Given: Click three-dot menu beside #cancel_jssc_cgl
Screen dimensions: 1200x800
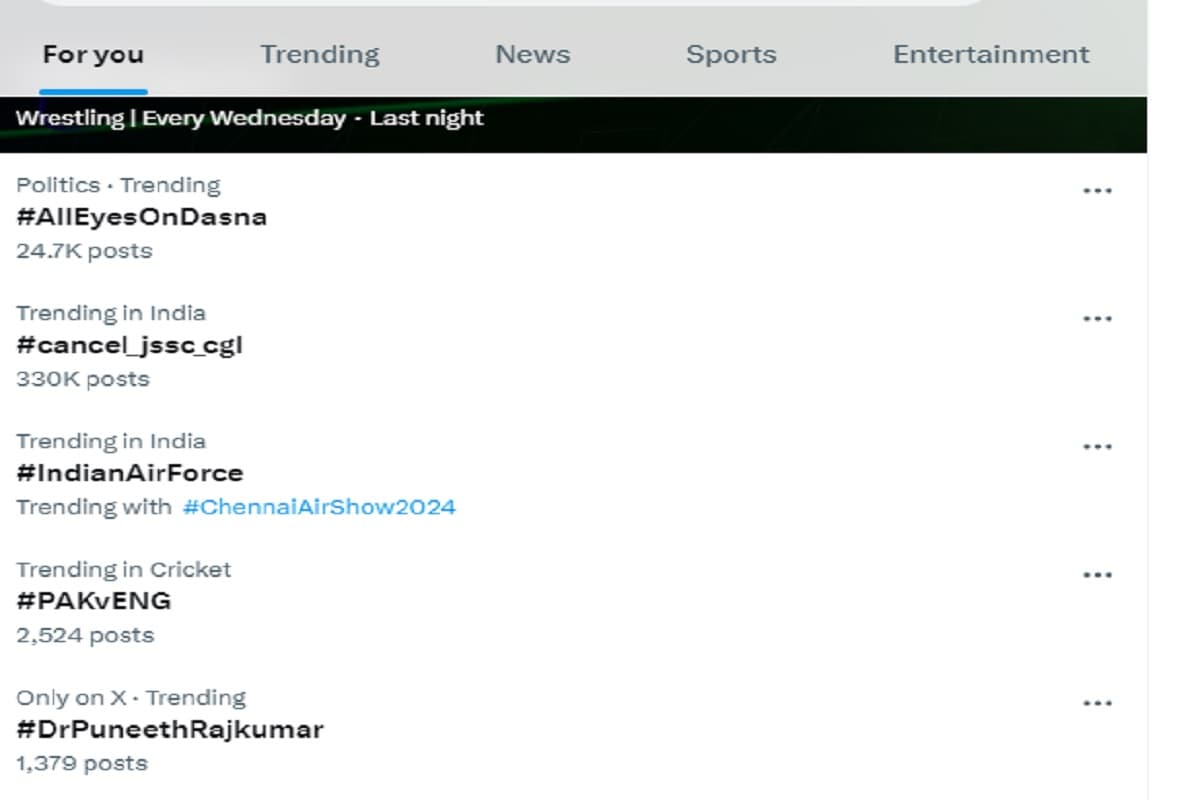Looking at the screenshot, I should pos(1097,319).
